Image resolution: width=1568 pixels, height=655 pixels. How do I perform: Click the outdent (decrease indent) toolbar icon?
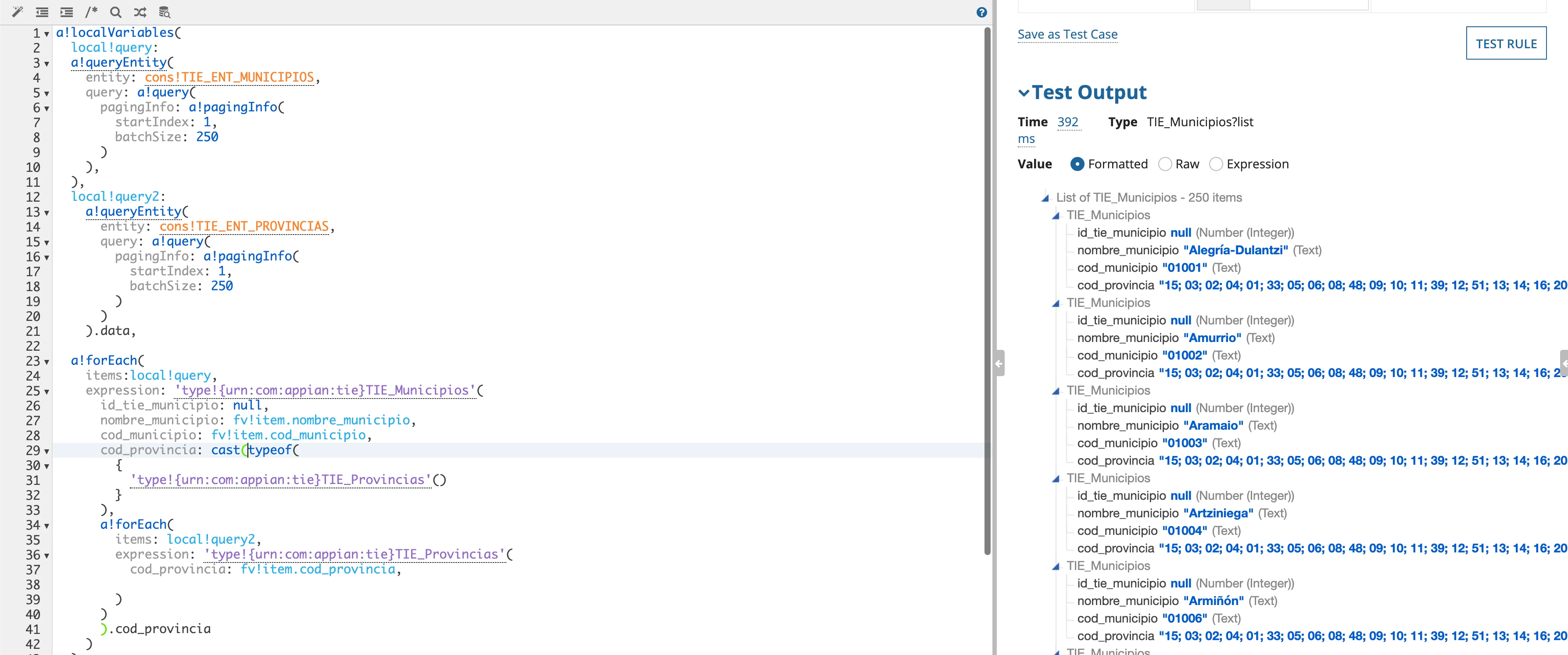42,11
